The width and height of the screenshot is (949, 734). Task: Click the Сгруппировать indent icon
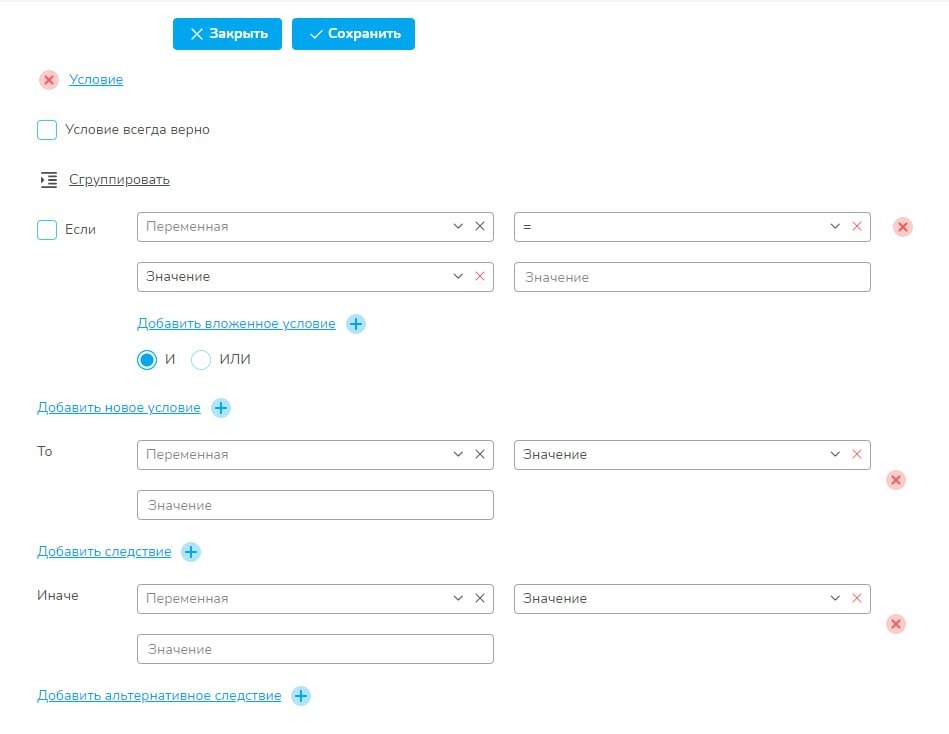point(48,180)
